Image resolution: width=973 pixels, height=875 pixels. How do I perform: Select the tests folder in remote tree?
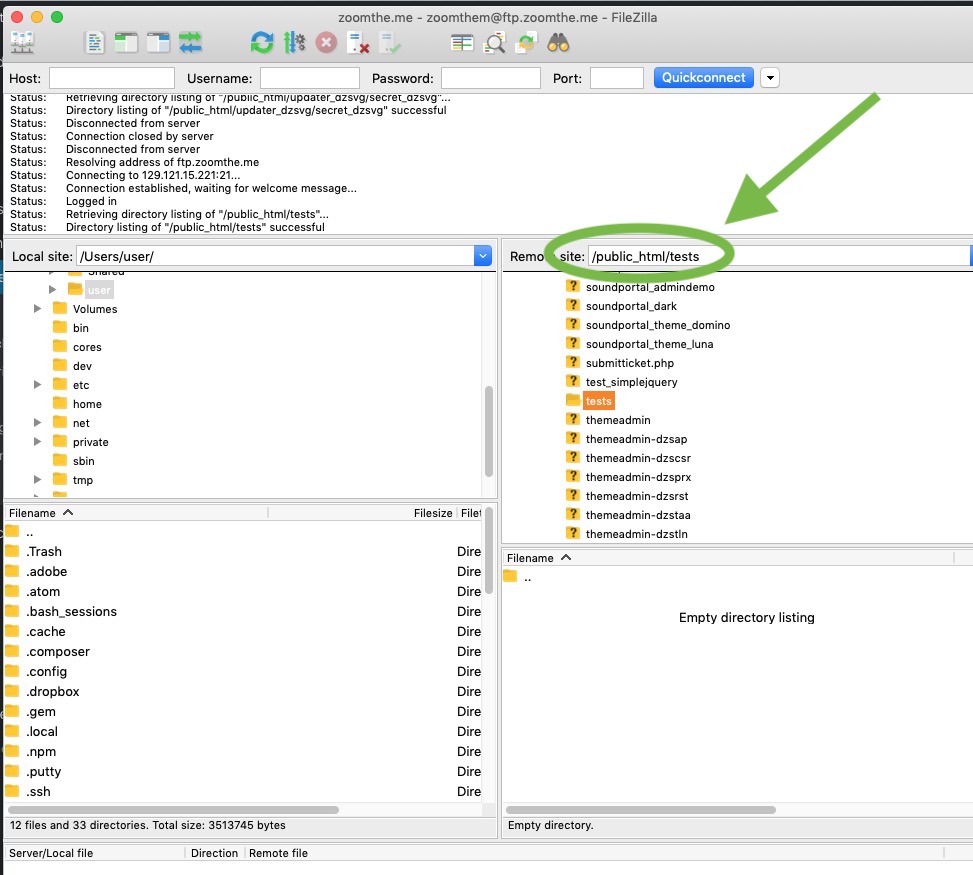point(599,402)
